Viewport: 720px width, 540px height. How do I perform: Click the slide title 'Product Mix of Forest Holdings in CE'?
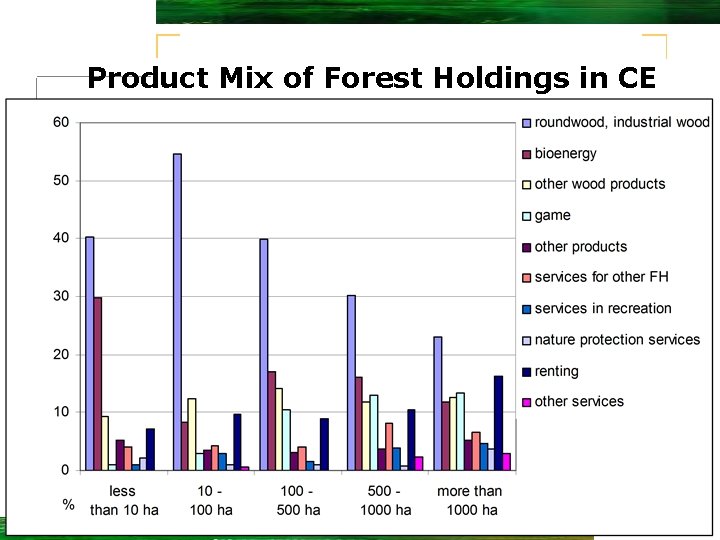(x=371, y=78)
